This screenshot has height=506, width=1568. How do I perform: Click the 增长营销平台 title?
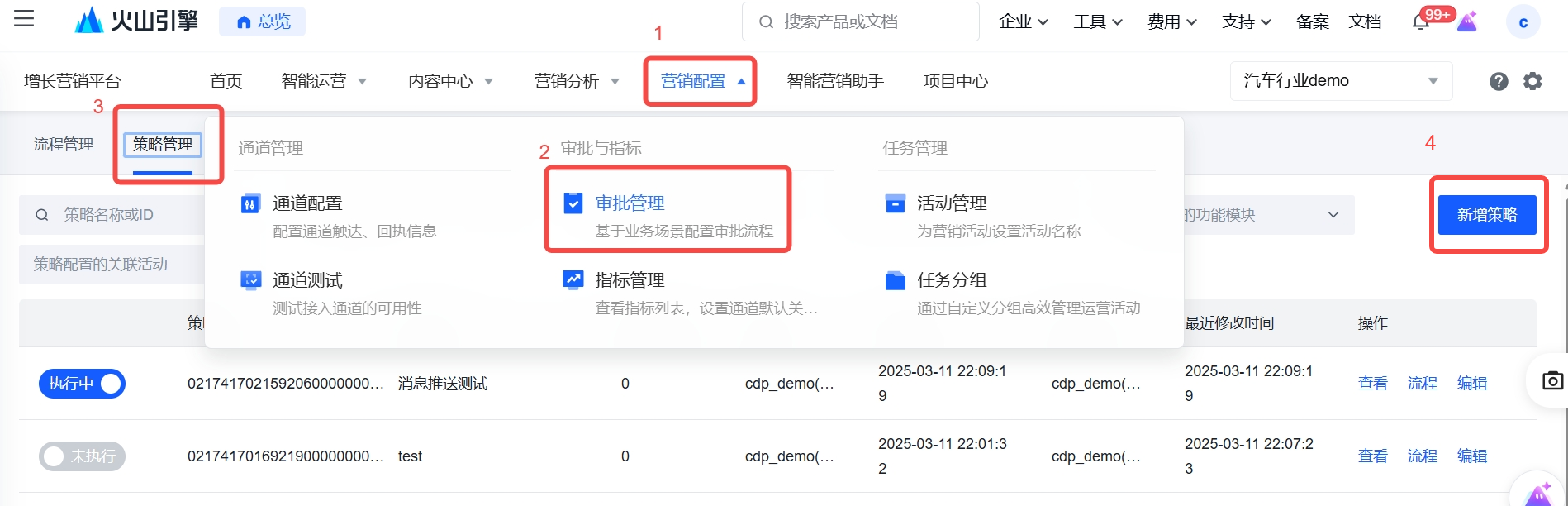click(x=73, y=81)
